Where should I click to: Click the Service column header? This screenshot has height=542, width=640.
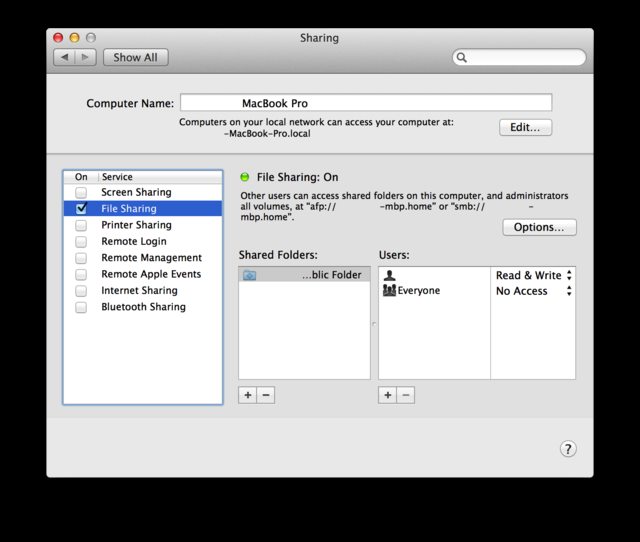(x=160, y=177)
